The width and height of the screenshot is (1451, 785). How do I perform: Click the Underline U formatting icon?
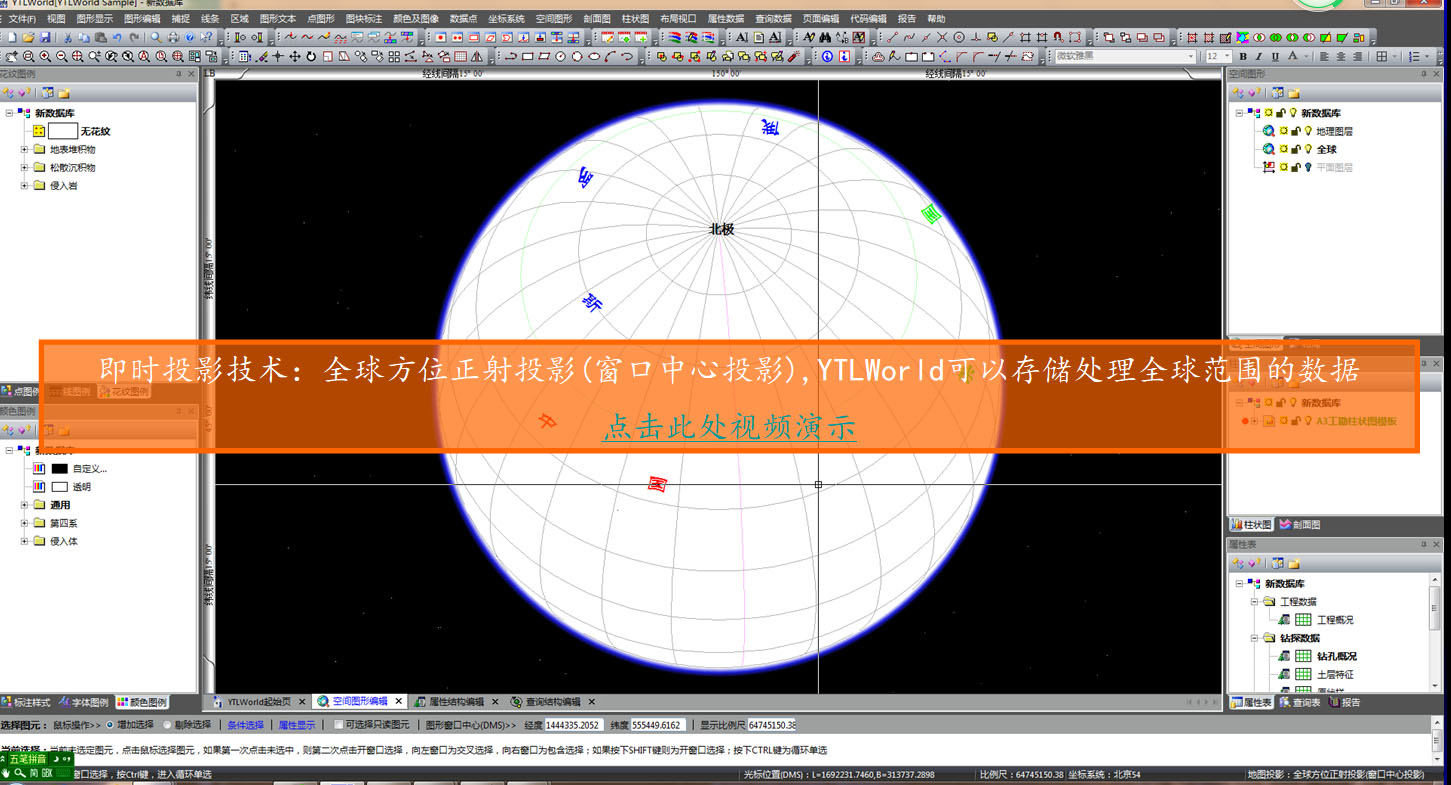[x=1275, y=56]
